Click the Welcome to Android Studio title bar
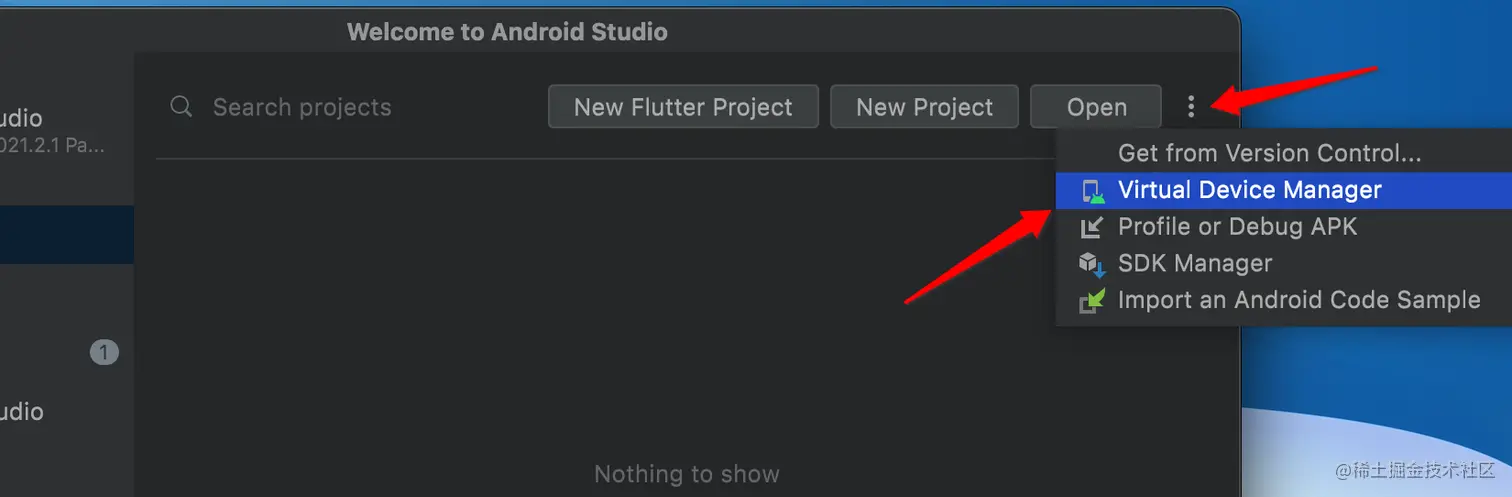This screenshot has height=497, width=1512. click(x=507, y=32)
